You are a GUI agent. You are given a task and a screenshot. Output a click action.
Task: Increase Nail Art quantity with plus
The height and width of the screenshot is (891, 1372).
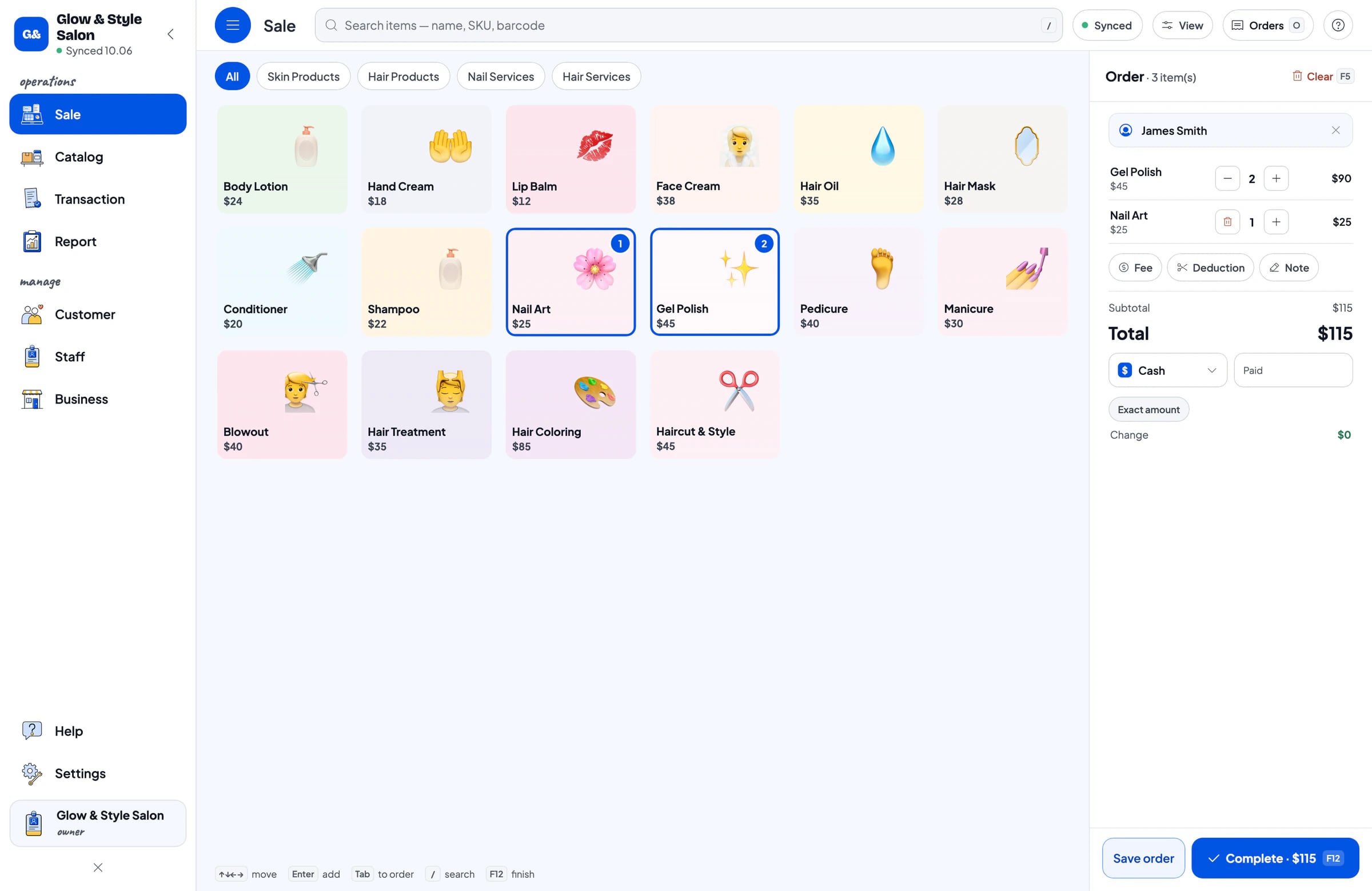click(1276, 222)
